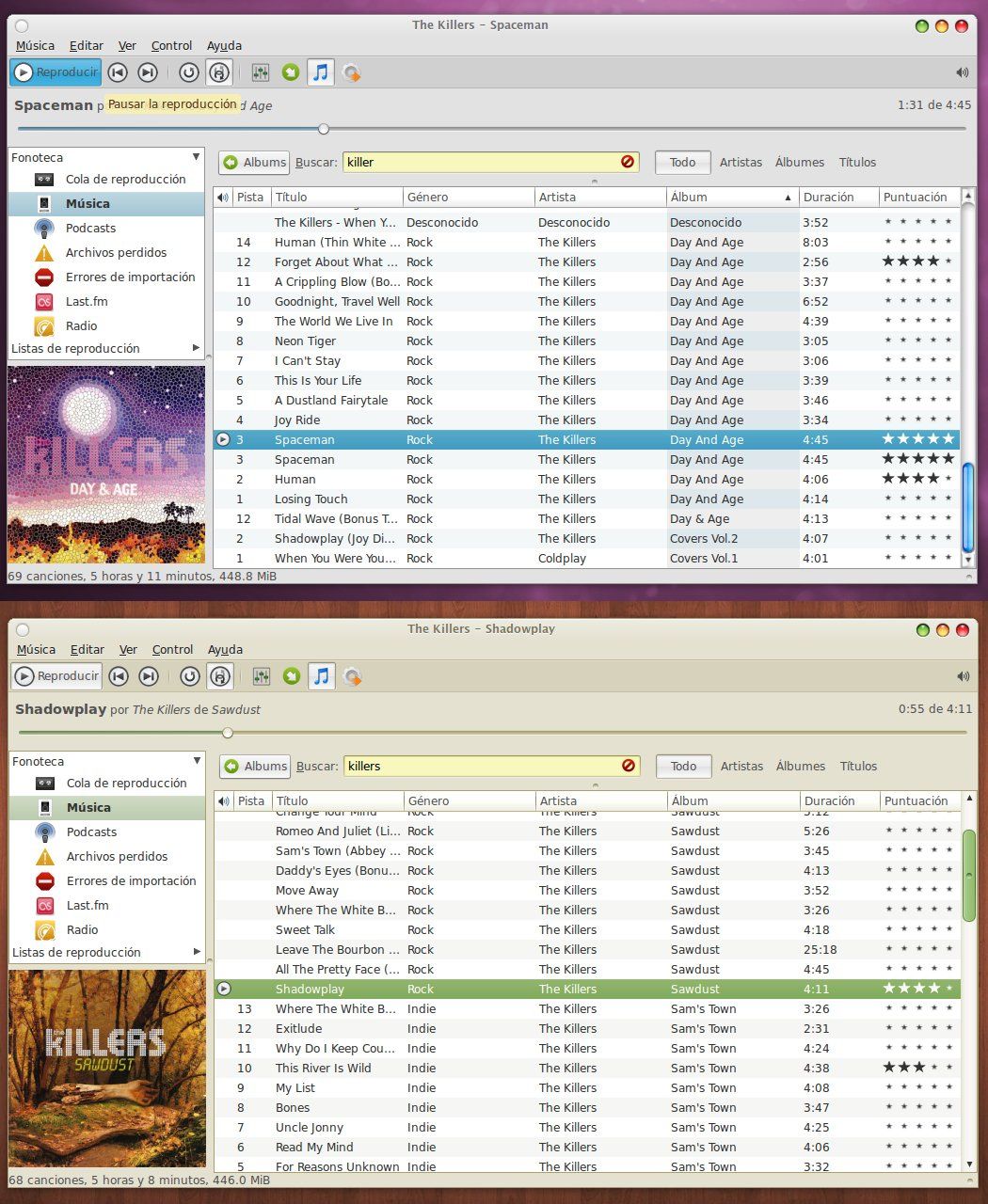Sort by Álbum column in Spaceman window

coord(732,197)
